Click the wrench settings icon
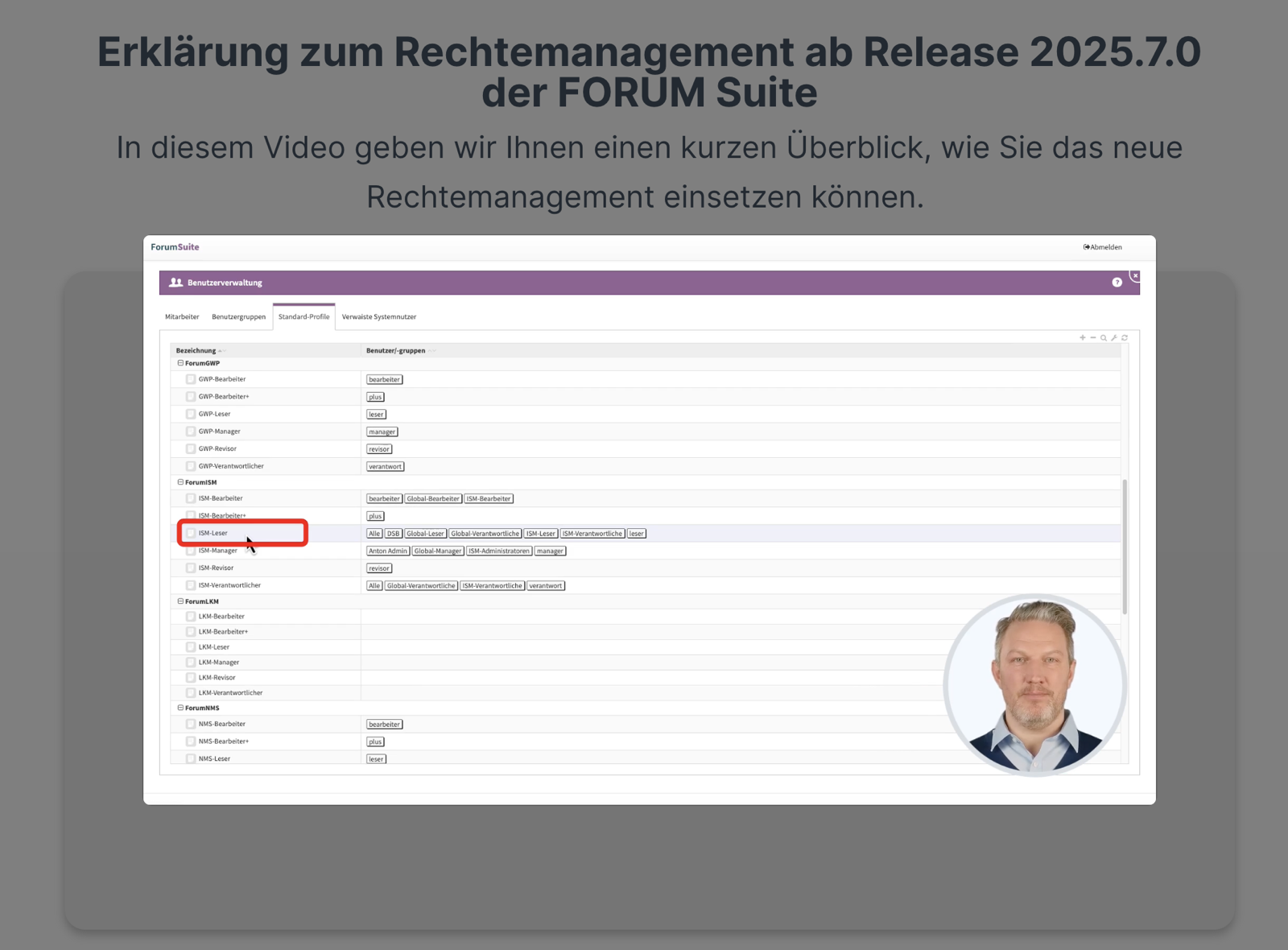Screen dimensions: 1288x950 coord(1114,338)
